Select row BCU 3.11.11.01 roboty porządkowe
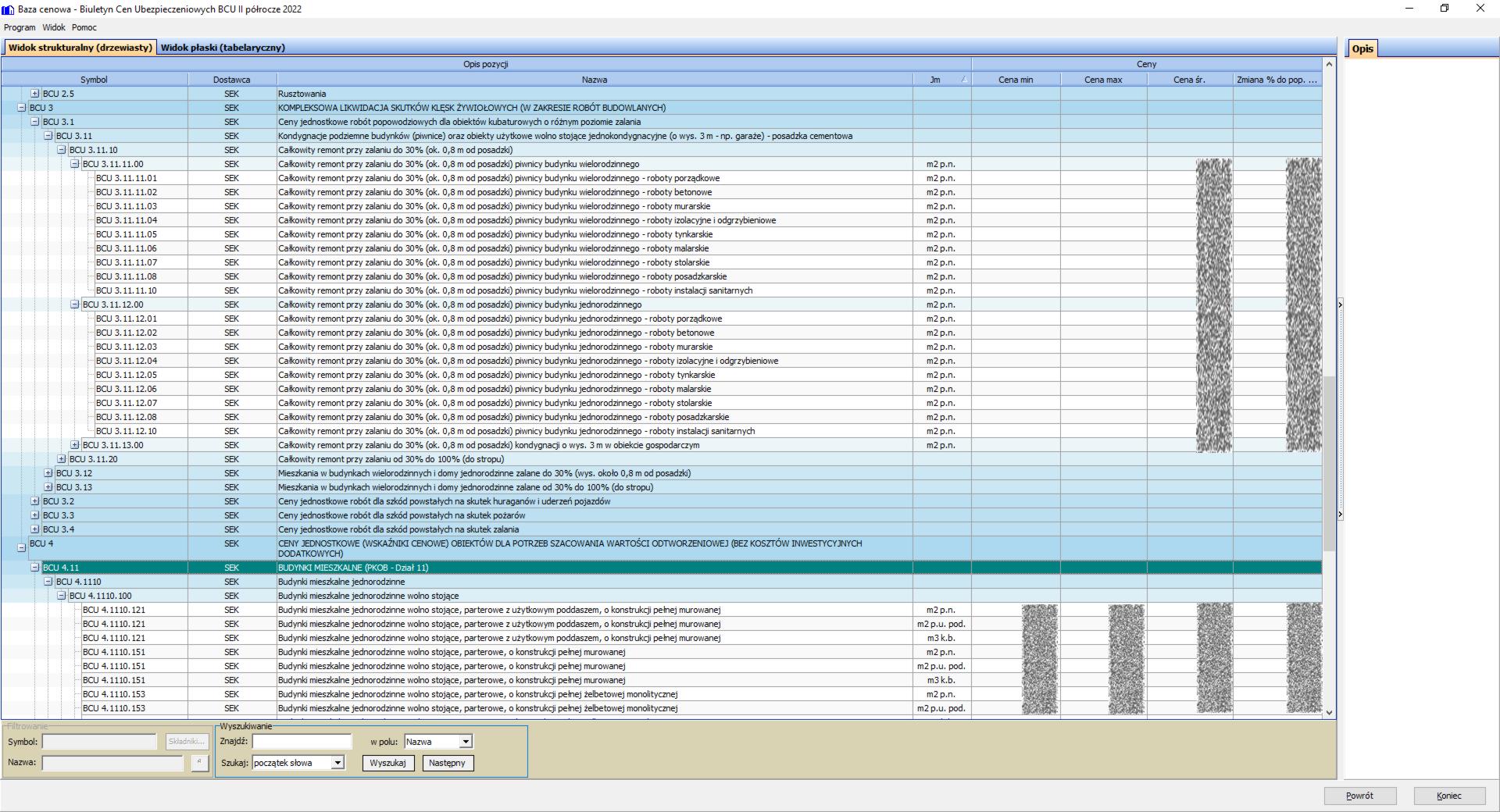Viewport: 1500px width, 812px height. coord(661,178)
